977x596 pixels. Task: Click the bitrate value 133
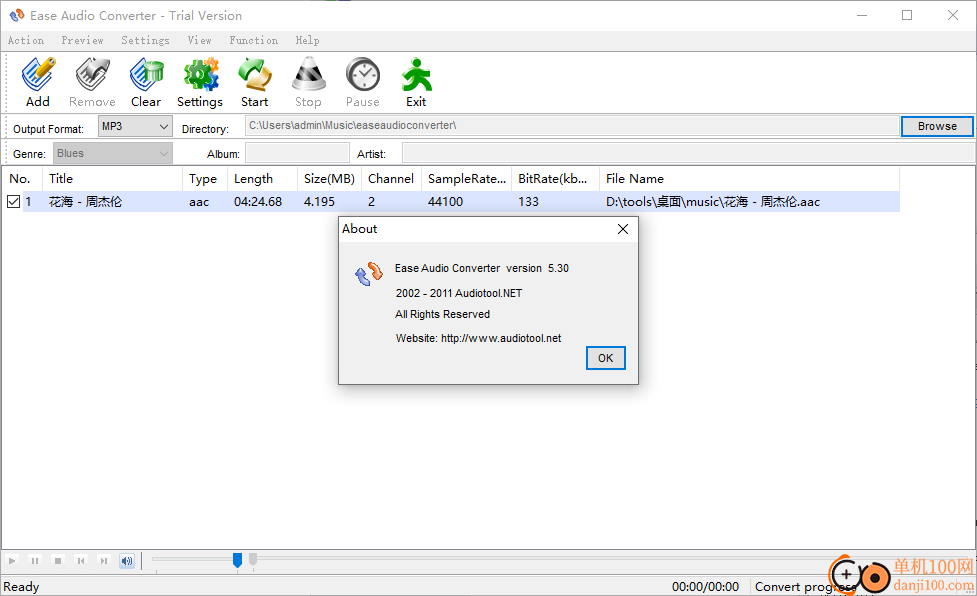[x=528, y=202]
